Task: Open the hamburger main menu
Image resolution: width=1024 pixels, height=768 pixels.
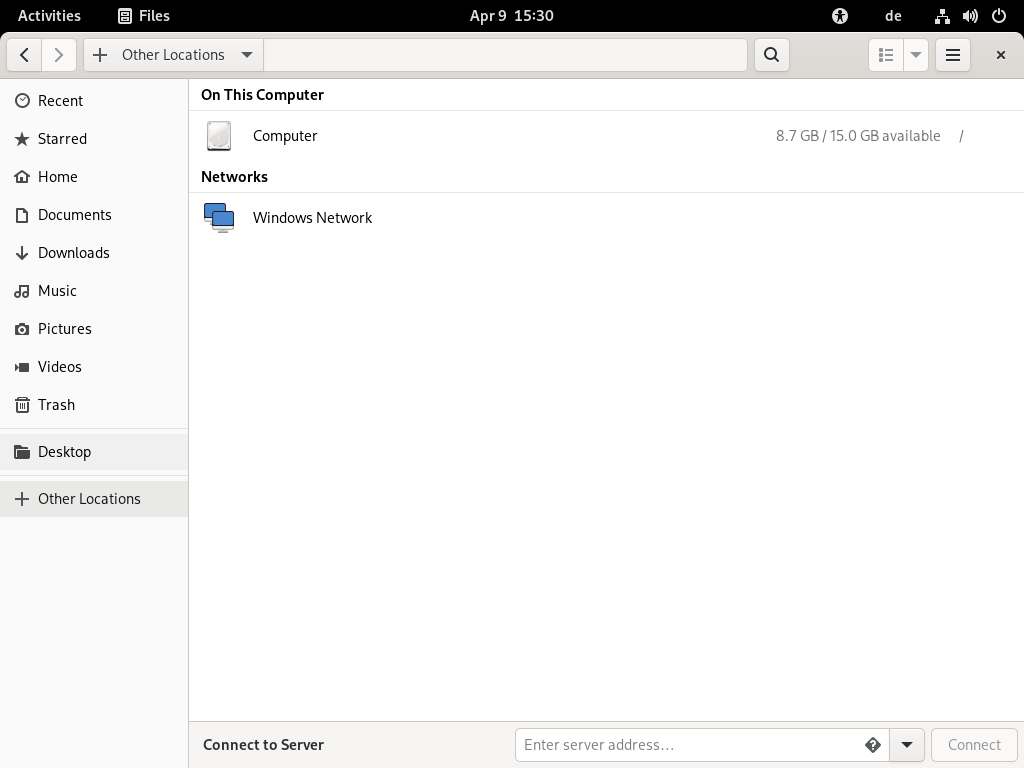Action: 953,55
